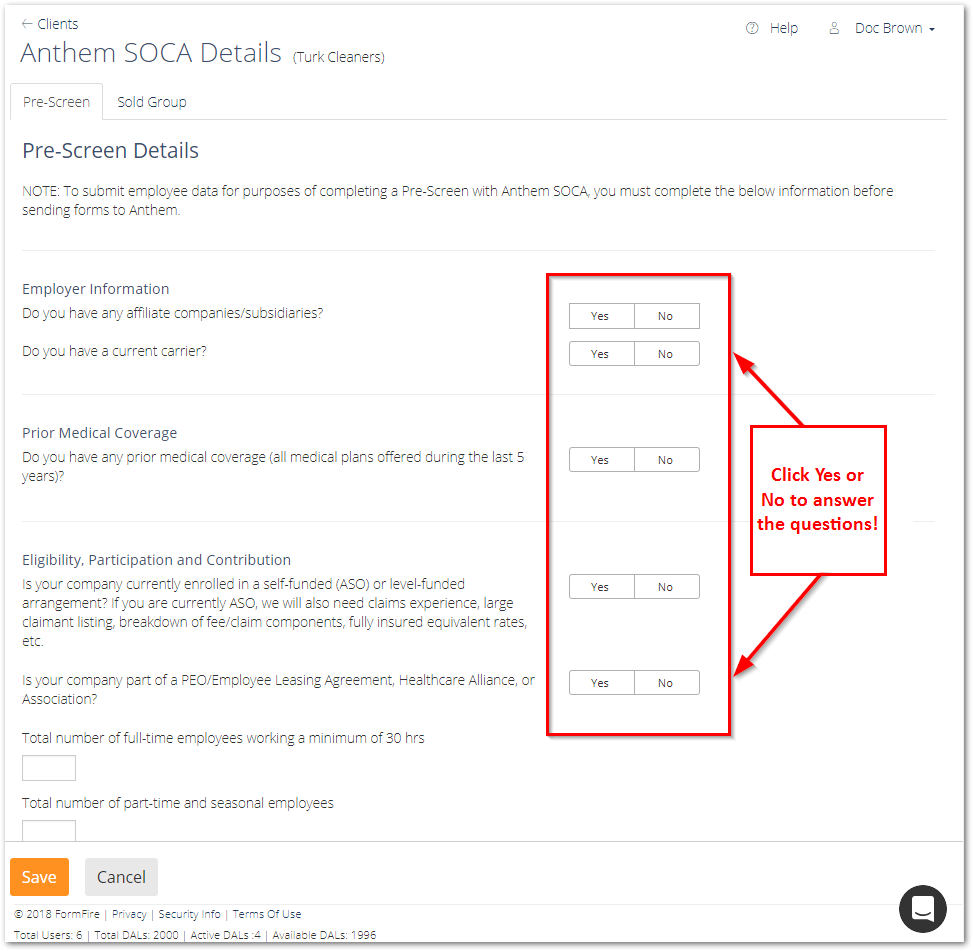Screen dimensions: 973x951
Task: Select Yes for current carrier question
Action: pos(601,354)
